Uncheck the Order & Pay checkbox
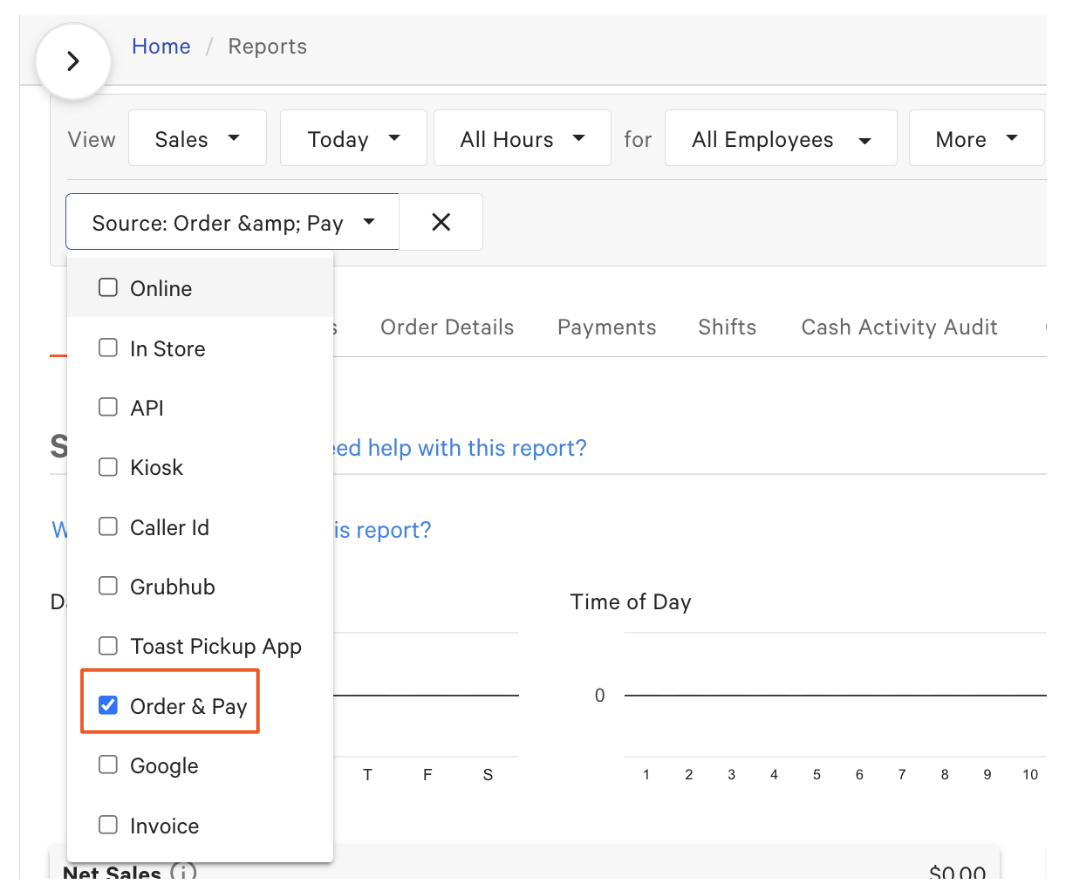1080x896 pixels. click(x=108, y=706)
